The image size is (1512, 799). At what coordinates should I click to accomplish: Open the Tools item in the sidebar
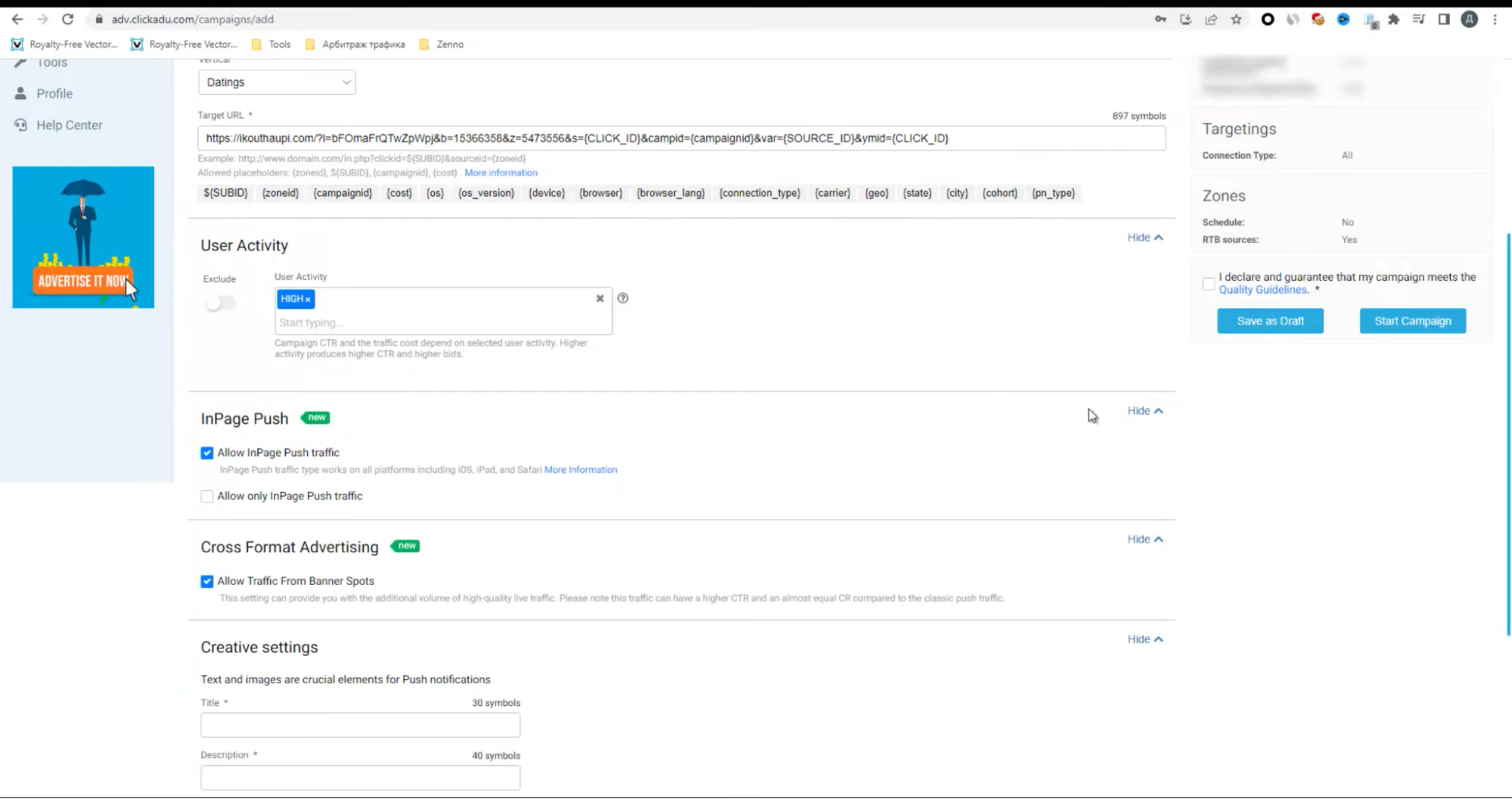point(51,63)
